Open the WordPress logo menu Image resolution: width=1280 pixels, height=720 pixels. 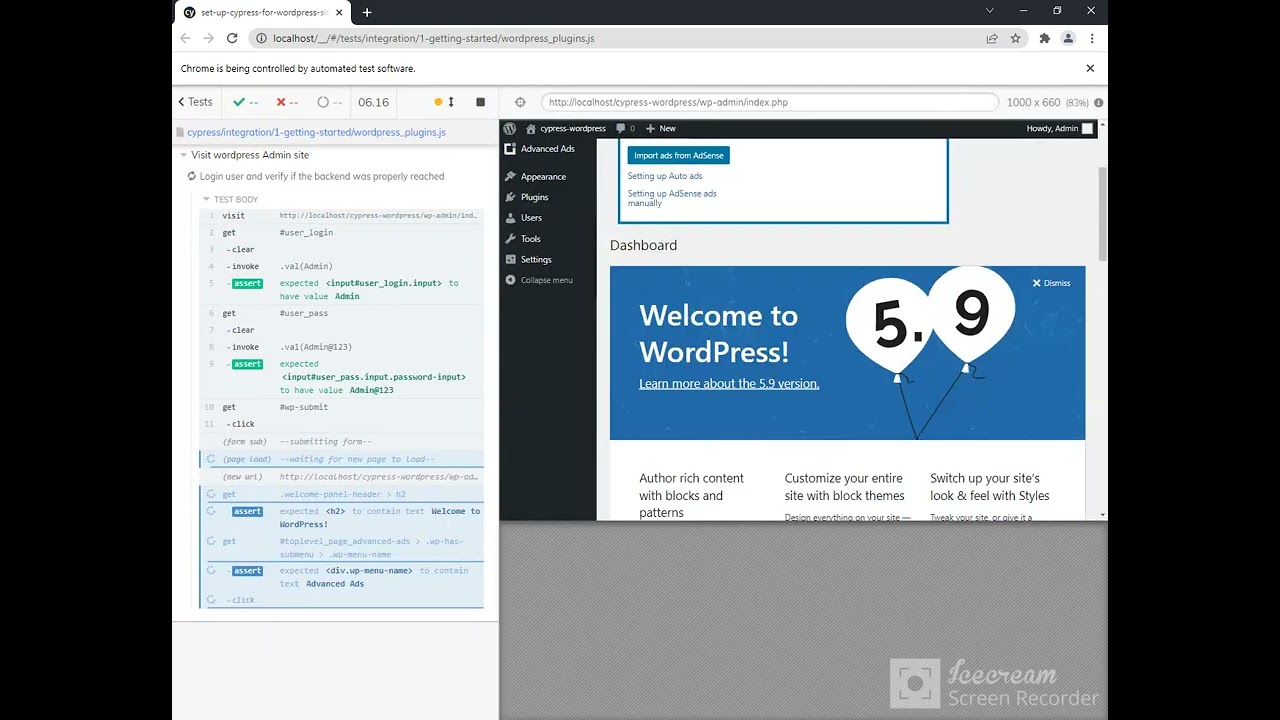click(x=509, y=128)
